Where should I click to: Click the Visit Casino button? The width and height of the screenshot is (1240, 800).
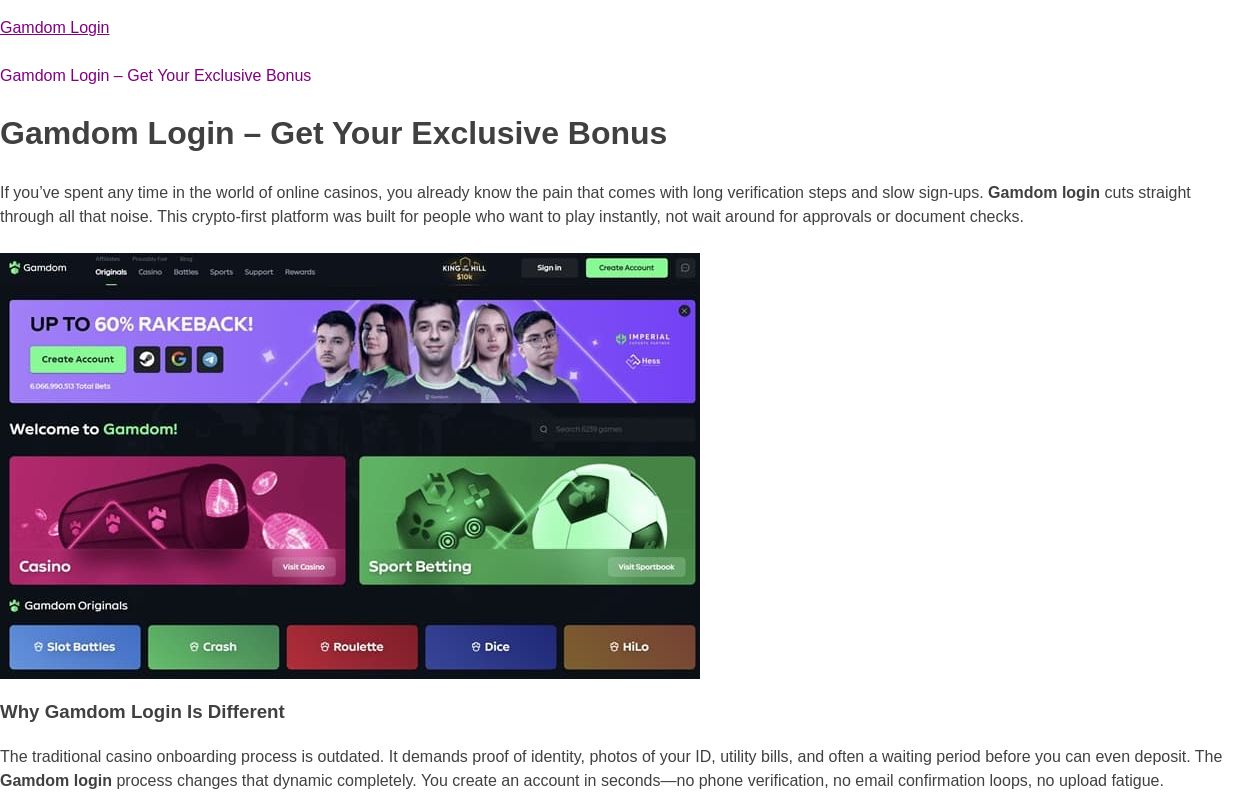(x=304, y=567)
